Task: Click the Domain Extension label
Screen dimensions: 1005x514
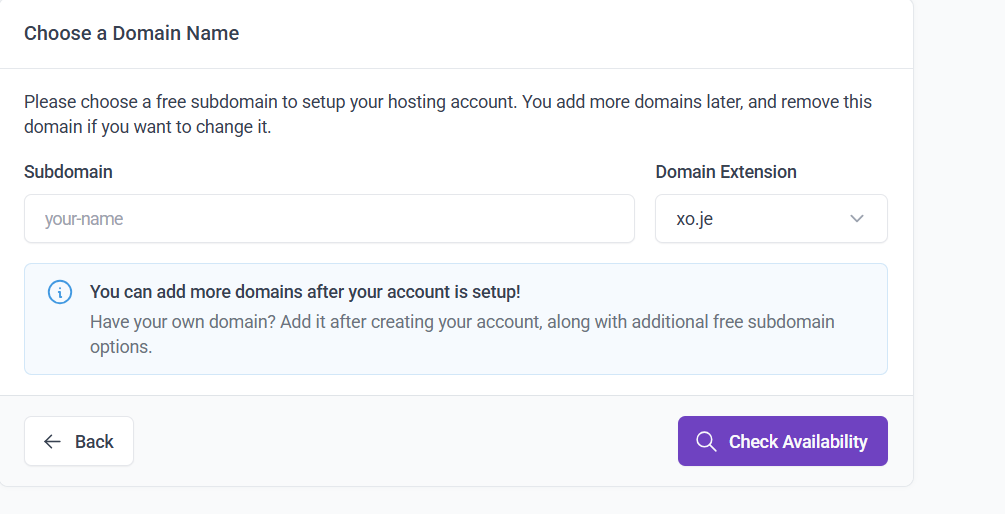Action: pyautogui.click(x=726, y=172)
